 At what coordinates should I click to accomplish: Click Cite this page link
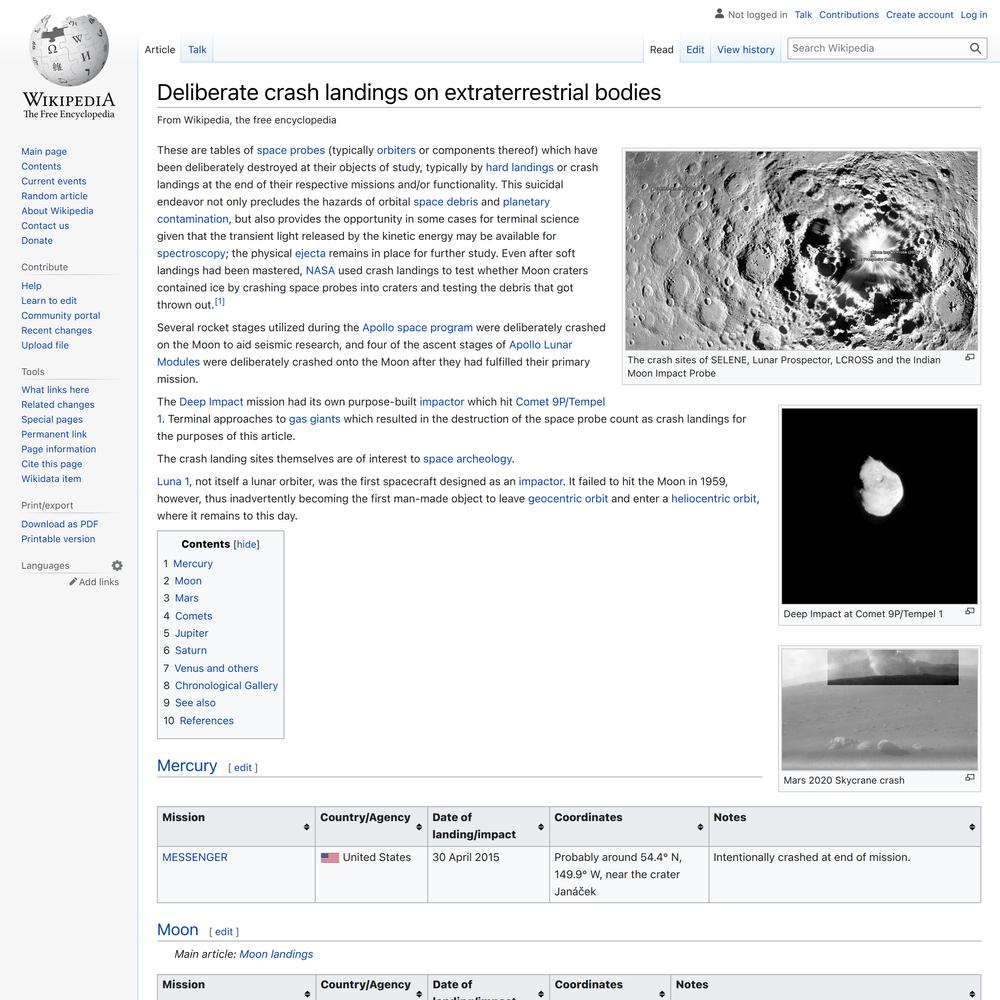point(52,464)
